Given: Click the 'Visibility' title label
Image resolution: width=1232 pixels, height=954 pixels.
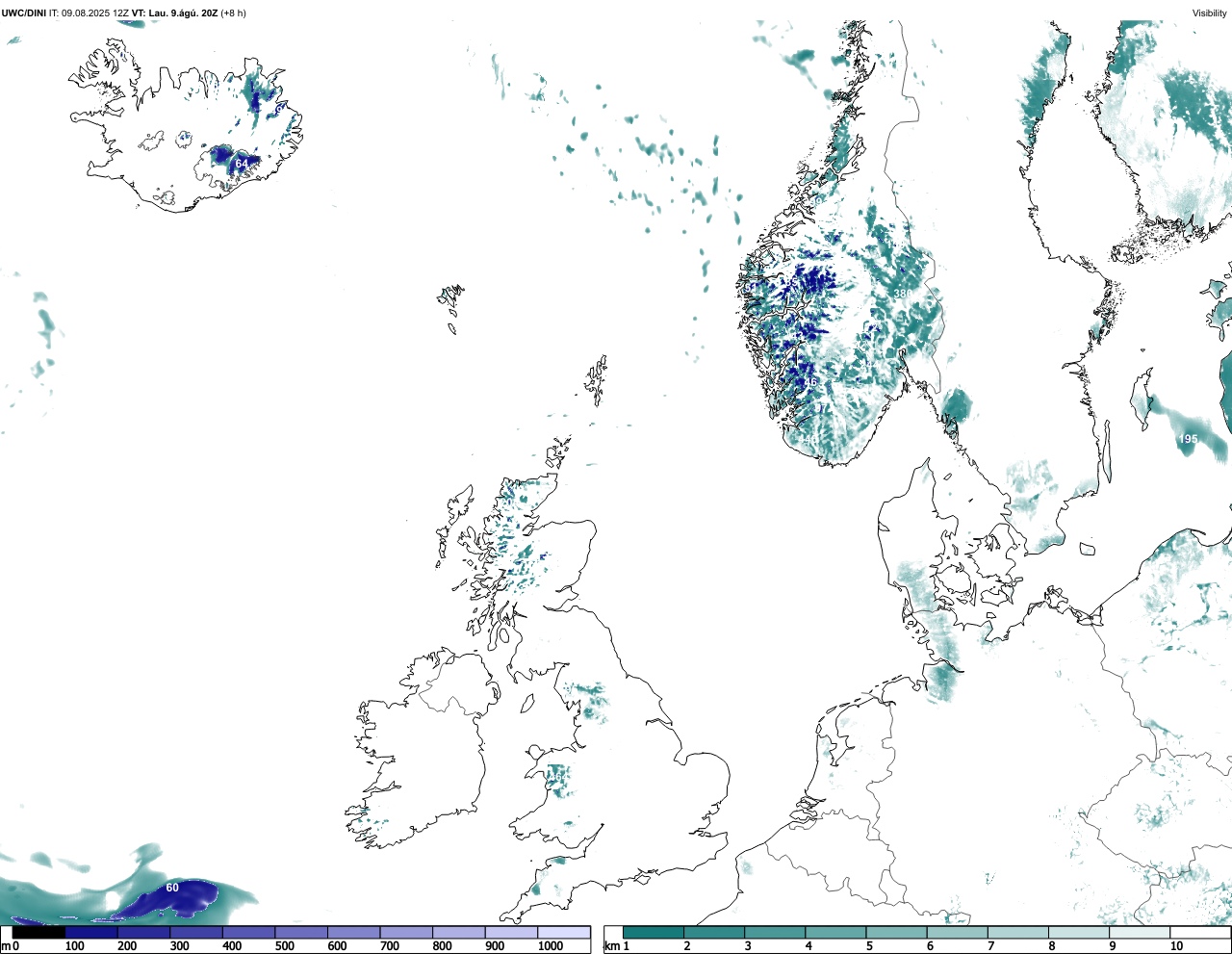Looking at the screenshot, I should 1209,13.
